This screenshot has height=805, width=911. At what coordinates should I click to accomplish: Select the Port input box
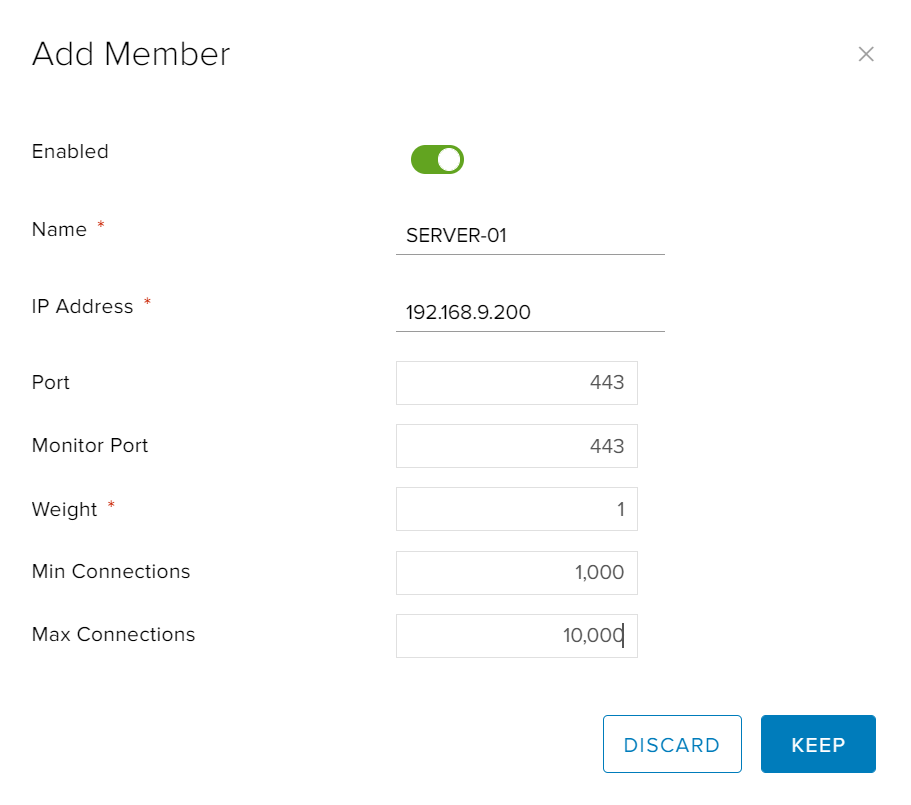[517, 383]
